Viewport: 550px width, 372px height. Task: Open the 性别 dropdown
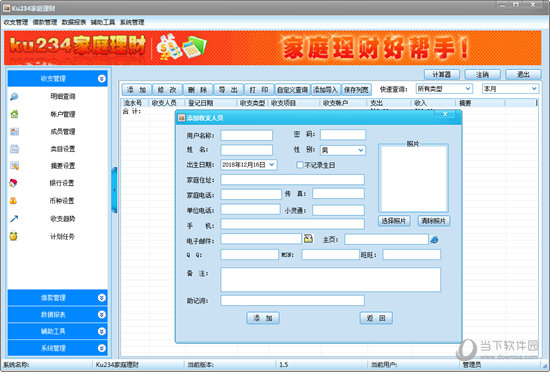click(361, 150)
